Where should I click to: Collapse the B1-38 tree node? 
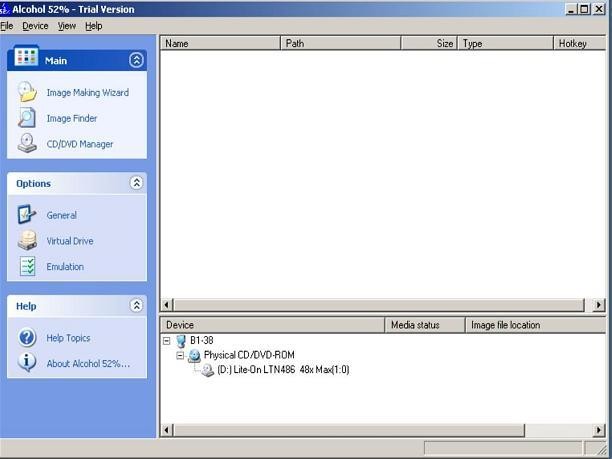167,341
